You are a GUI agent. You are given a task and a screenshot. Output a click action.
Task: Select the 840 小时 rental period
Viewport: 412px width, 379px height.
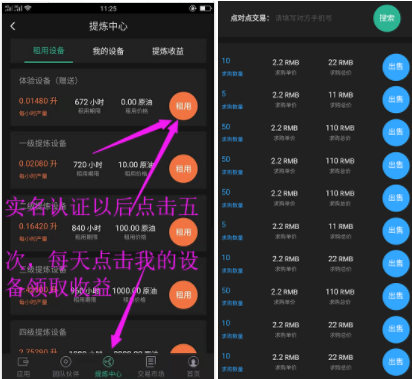click(x=86, y=228)
